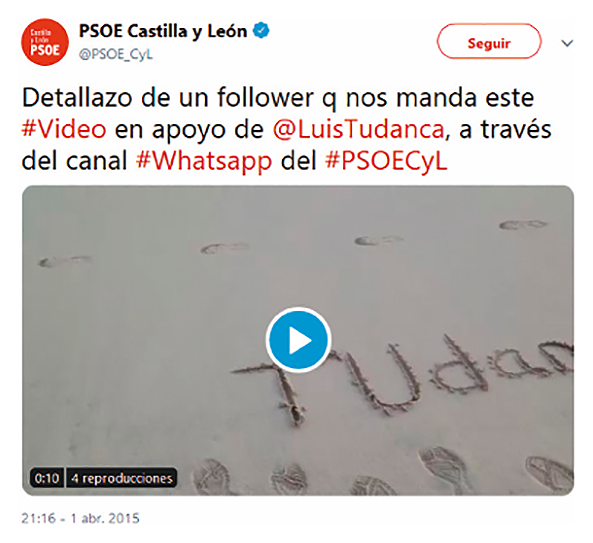The height and width of the screenshot is (543, 593).
Task: Open the #Whatsapp hashtag link
Action: tap(204, 161)
